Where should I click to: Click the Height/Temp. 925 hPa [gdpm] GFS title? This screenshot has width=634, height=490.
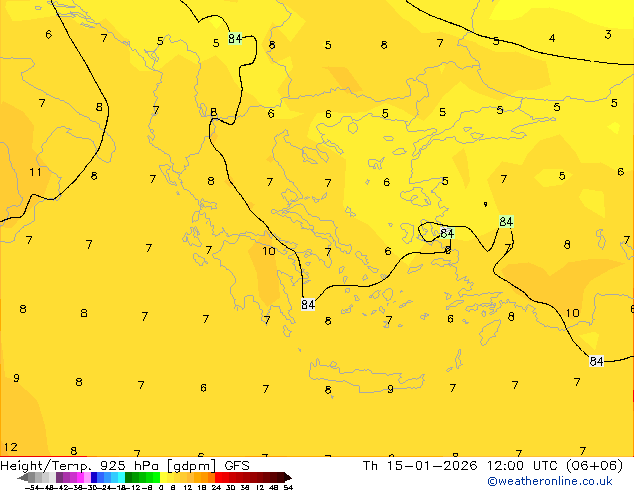pyautogui.click(x=125, y=466)
